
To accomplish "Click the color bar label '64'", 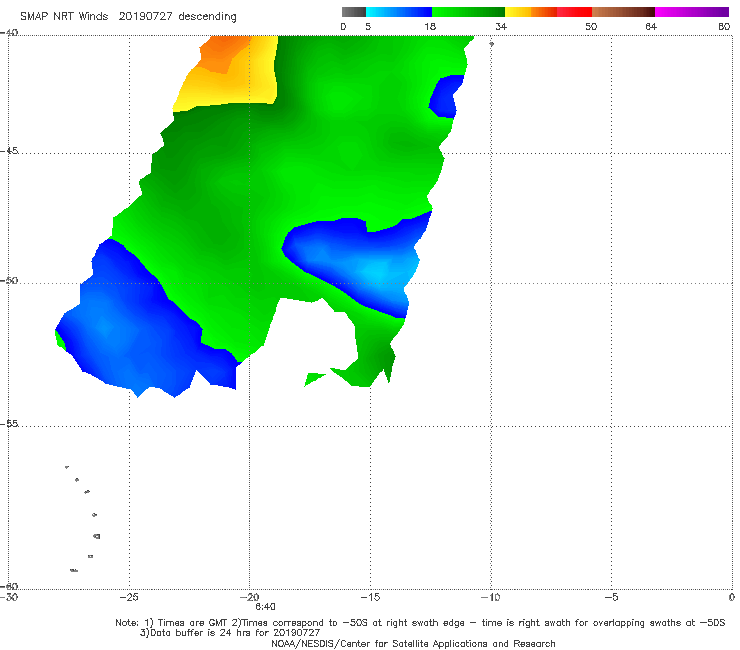I will pos(651,27).
